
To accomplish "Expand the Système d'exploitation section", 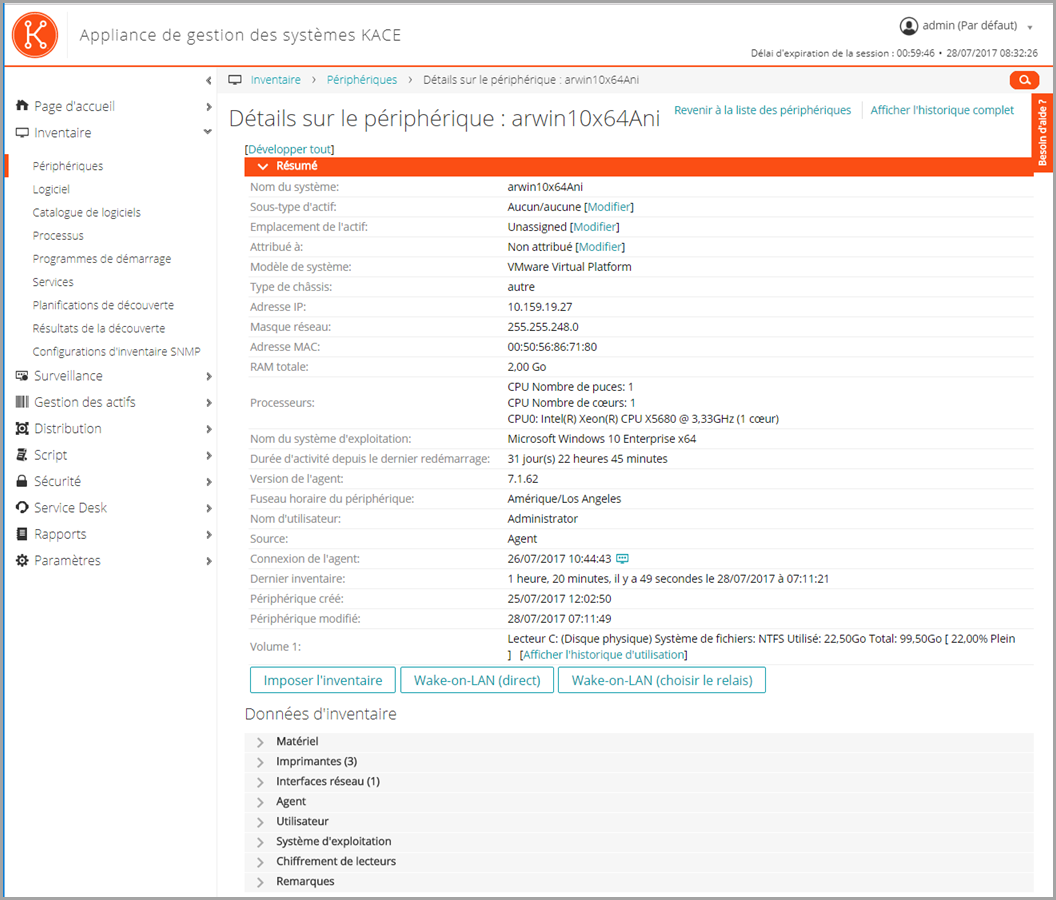I will pyautogui.click(x=638, y=841).
